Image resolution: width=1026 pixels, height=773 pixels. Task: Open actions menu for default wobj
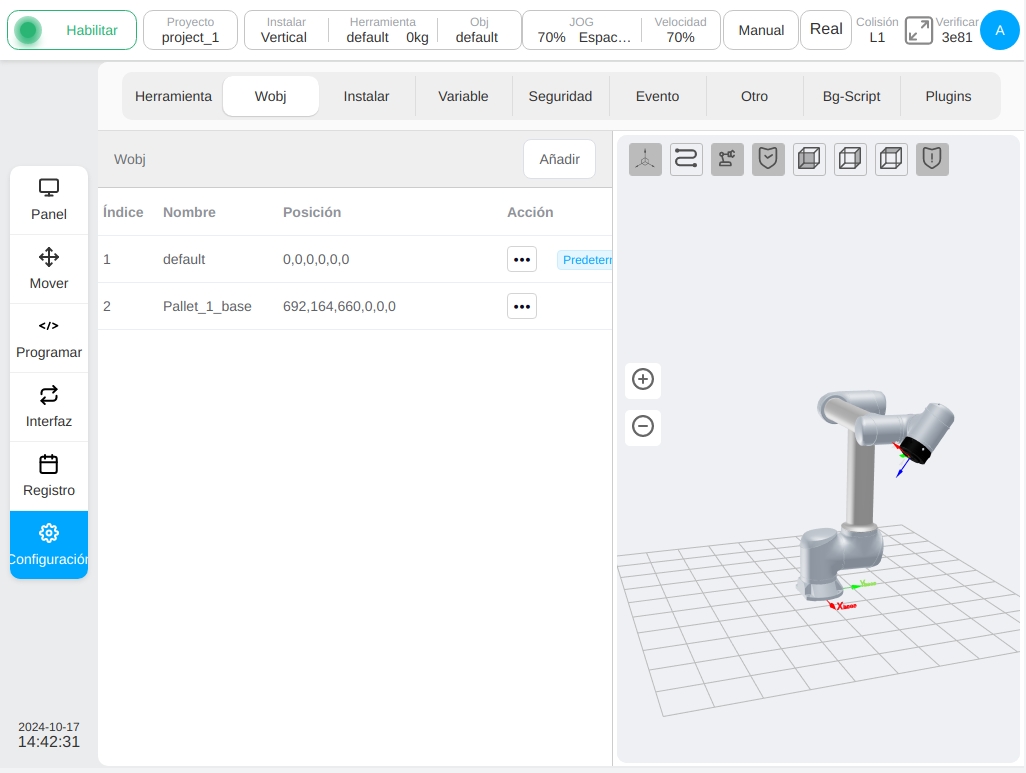point(522,259)
